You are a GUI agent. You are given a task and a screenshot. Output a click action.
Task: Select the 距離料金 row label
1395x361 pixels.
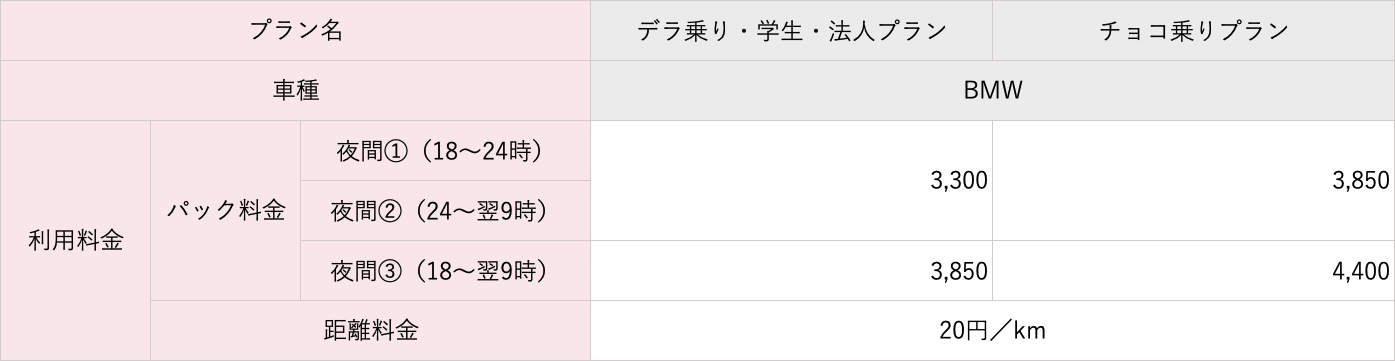tap(371, 331)
